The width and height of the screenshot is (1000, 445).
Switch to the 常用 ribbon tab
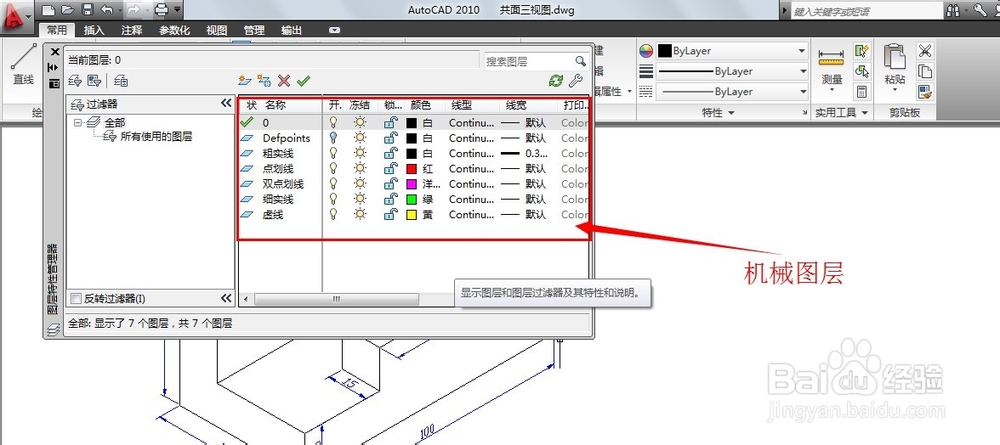[57, 30]
